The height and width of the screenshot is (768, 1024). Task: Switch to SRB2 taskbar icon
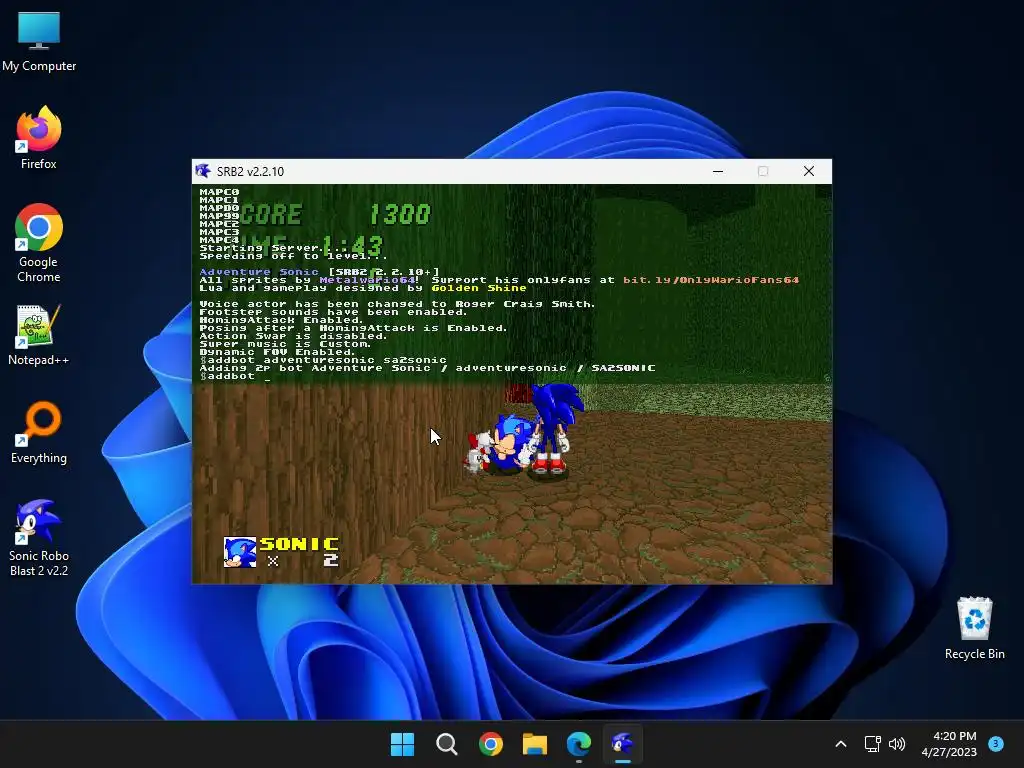click(623, 744)
